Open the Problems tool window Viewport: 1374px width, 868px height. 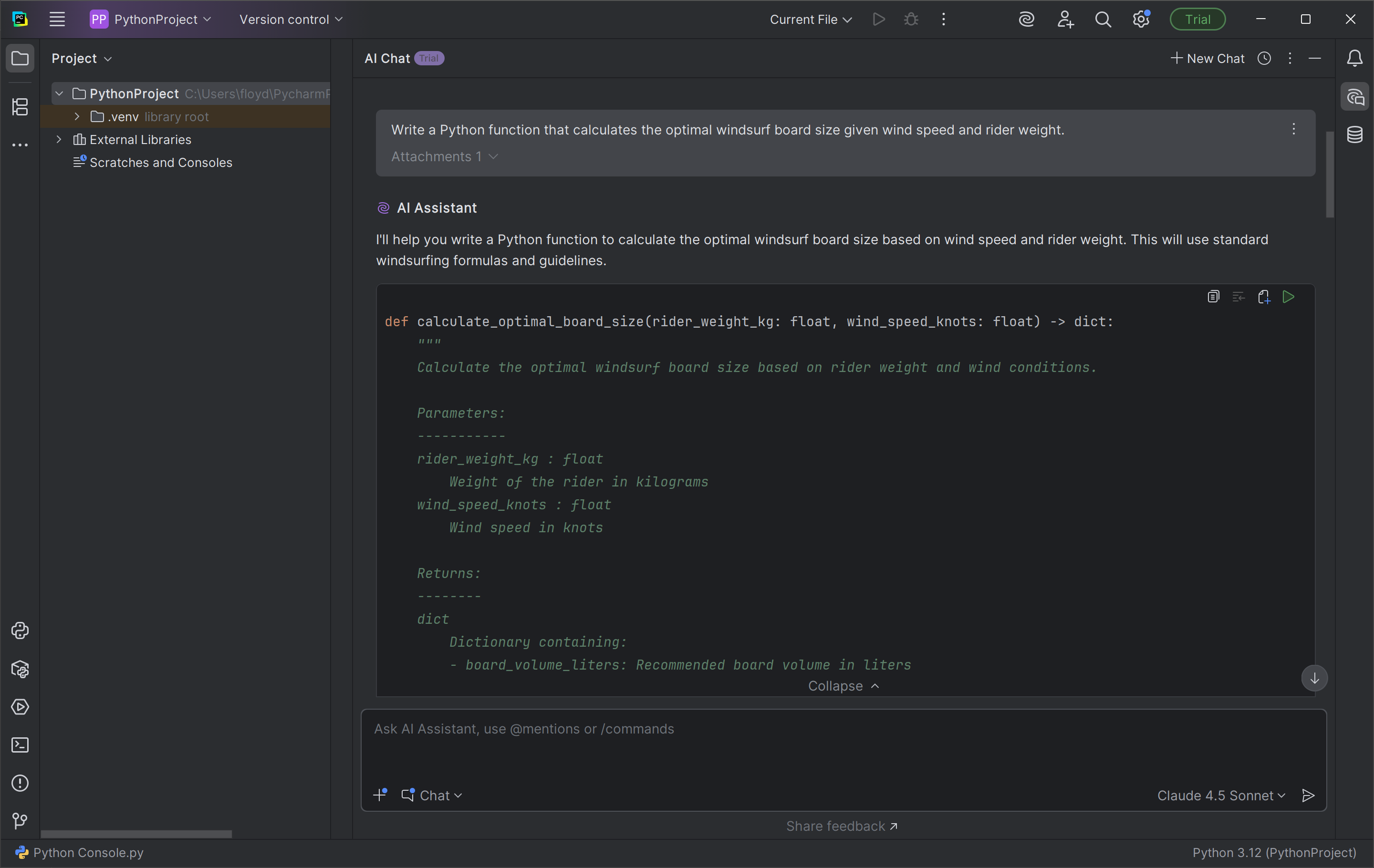point(20,783)
